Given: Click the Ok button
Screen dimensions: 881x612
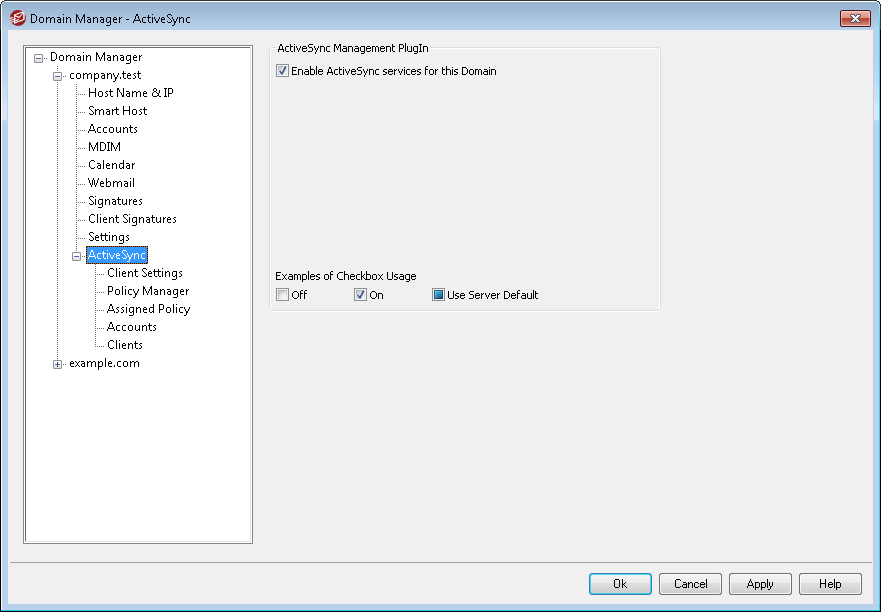Looking at the screenshot, I should click(620, 584).
